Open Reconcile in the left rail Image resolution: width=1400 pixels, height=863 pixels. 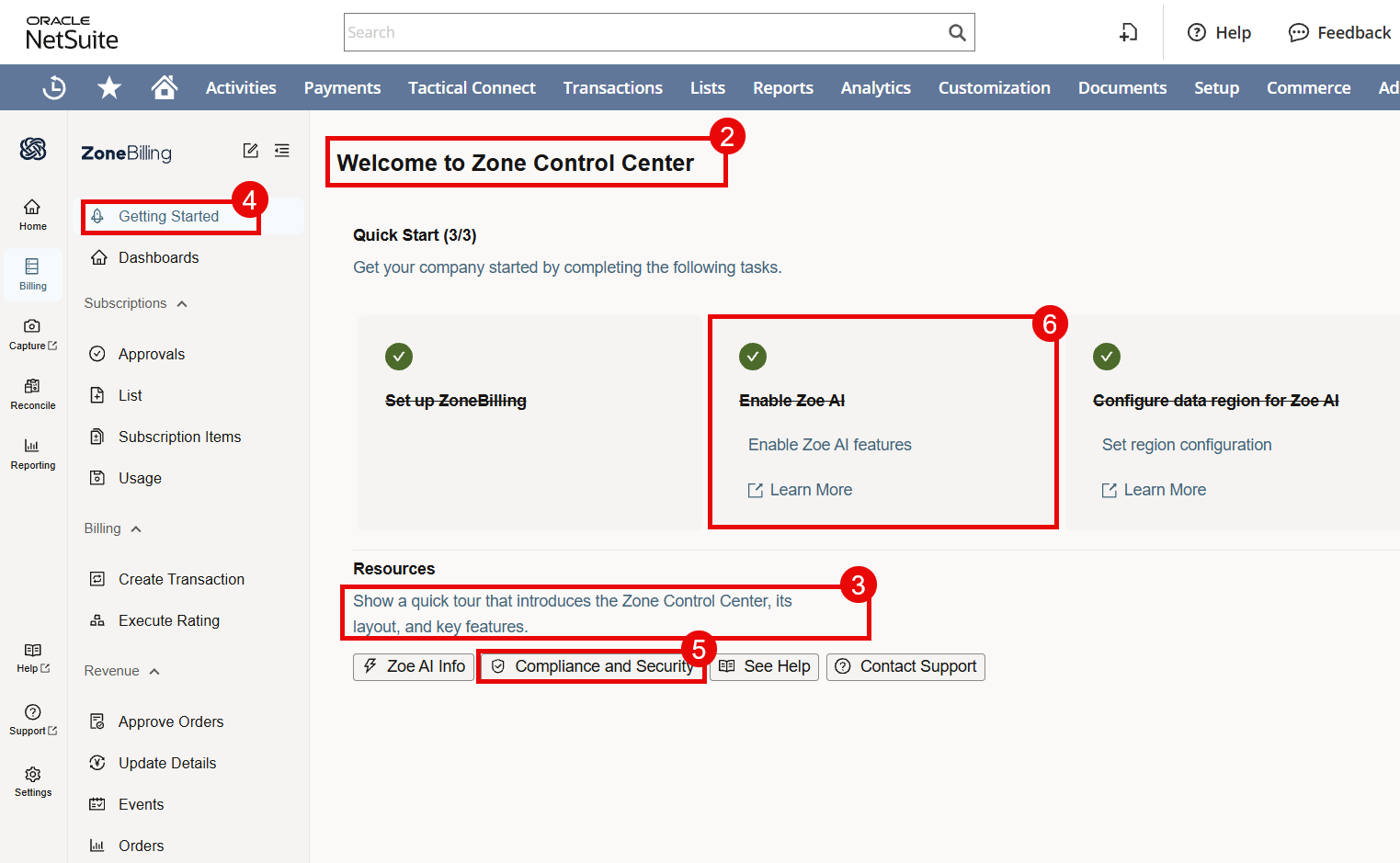[x=33, y=394]
